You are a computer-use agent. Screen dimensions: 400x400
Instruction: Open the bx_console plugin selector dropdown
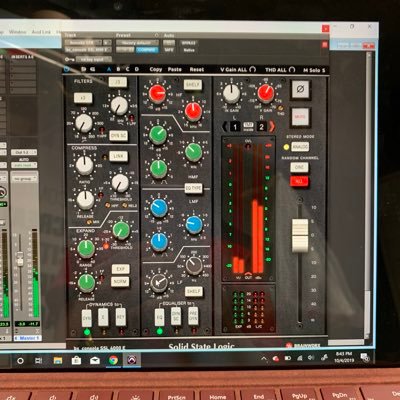click(x=88, y=50)
